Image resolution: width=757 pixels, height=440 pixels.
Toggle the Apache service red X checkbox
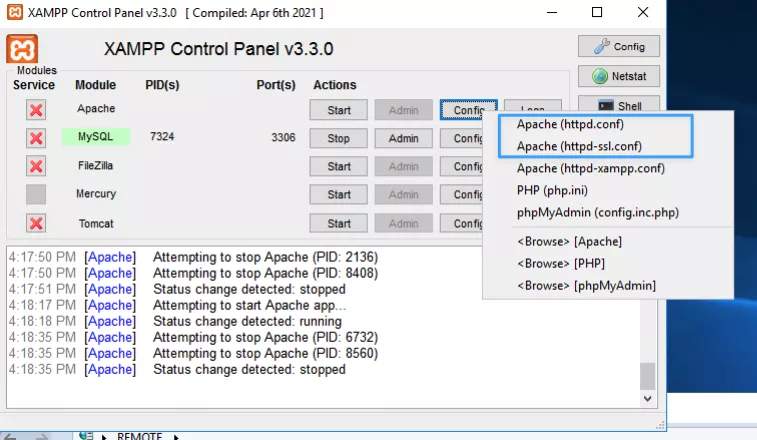[x=36, y=110]
